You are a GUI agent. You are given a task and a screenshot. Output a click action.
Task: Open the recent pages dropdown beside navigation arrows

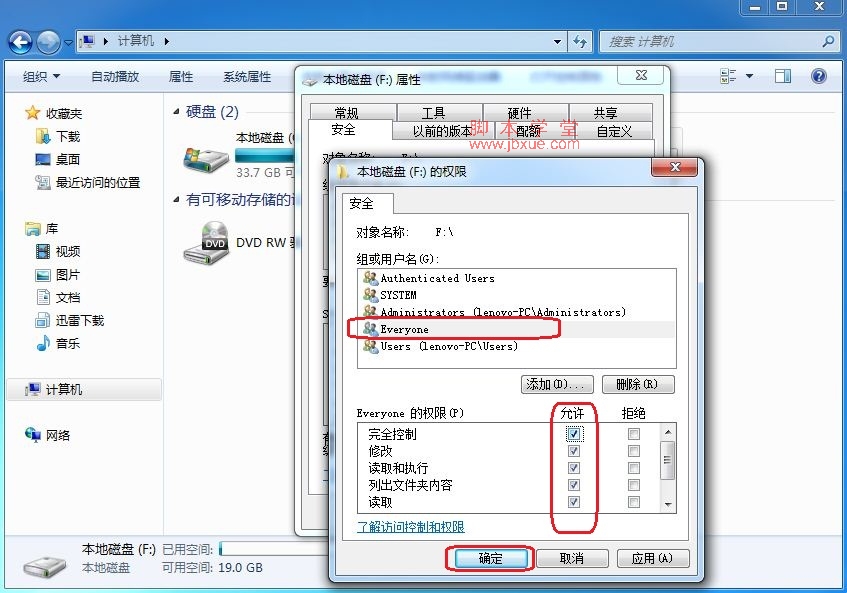point(69,42)
